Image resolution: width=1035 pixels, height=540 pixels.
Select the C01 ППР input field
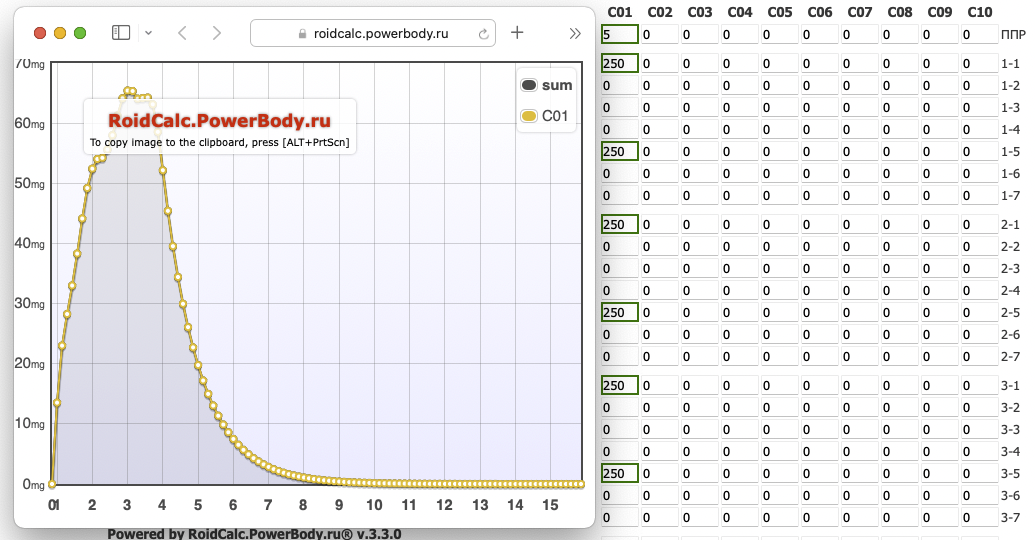coord(618,35)
